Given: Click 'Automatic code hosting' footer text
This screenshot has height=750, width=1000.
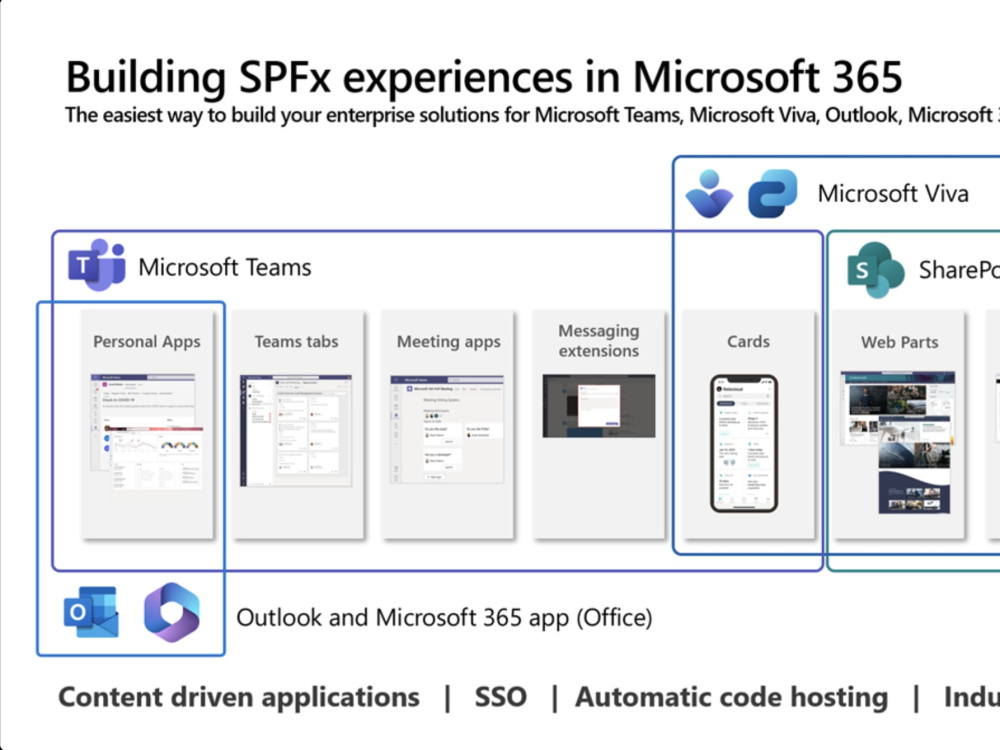Looking at the screenshot, I should pyautogui.click(x=732, y=697).
